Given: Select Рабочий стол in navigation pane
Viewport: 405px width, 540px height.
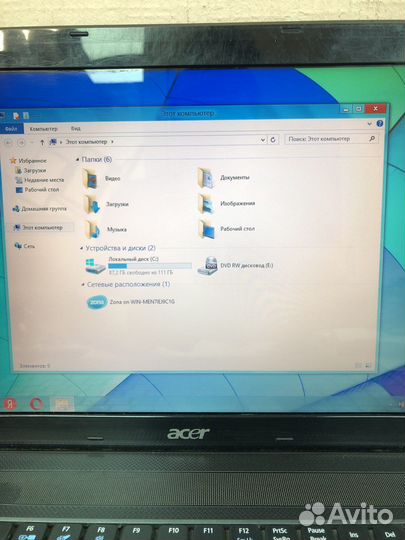Looking at the screenshot, I should tap(37, 190).
